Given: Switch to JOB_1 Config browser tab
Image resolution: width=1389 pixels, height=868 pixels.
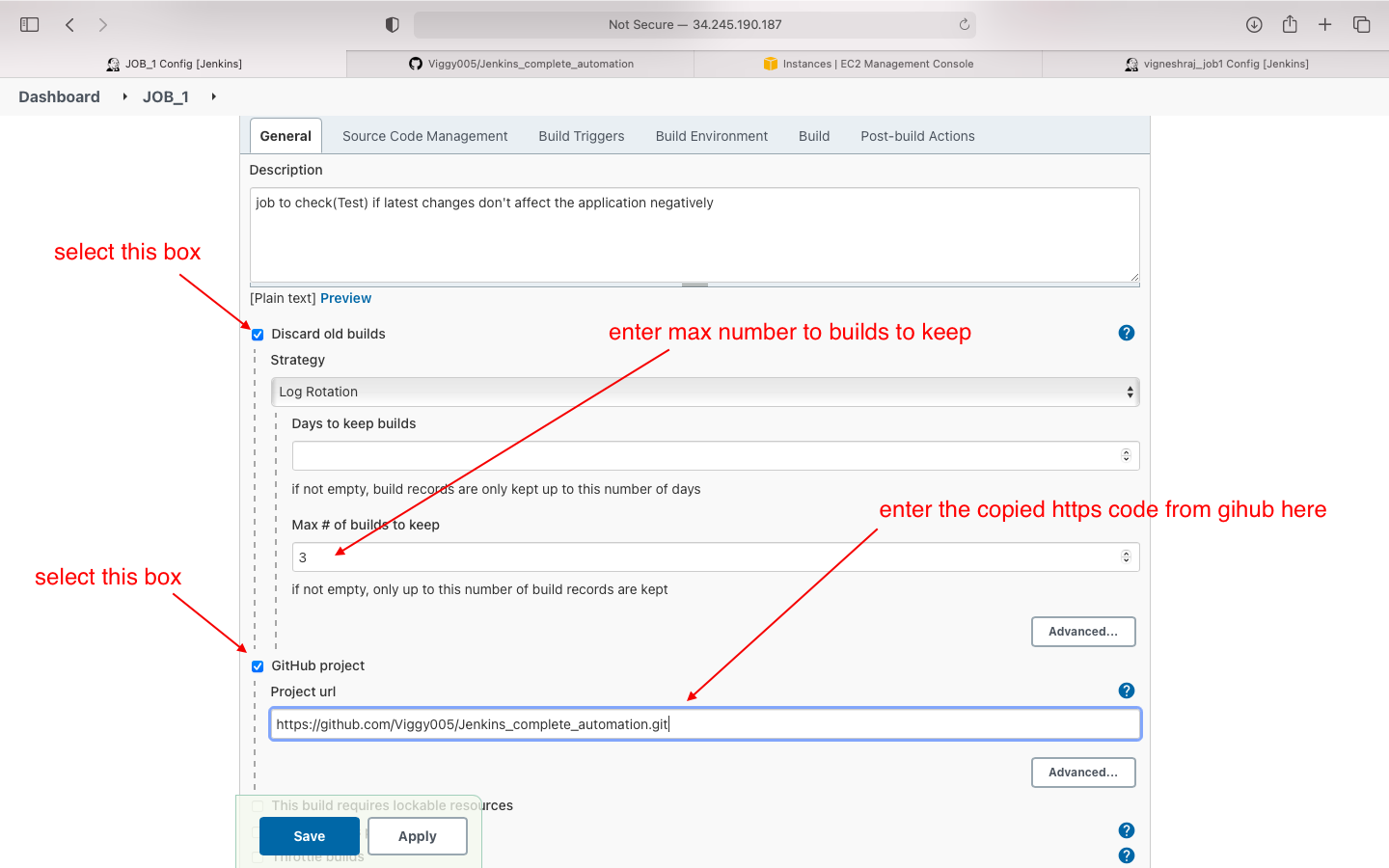Looking at the screenshot, I should (174, 64).
